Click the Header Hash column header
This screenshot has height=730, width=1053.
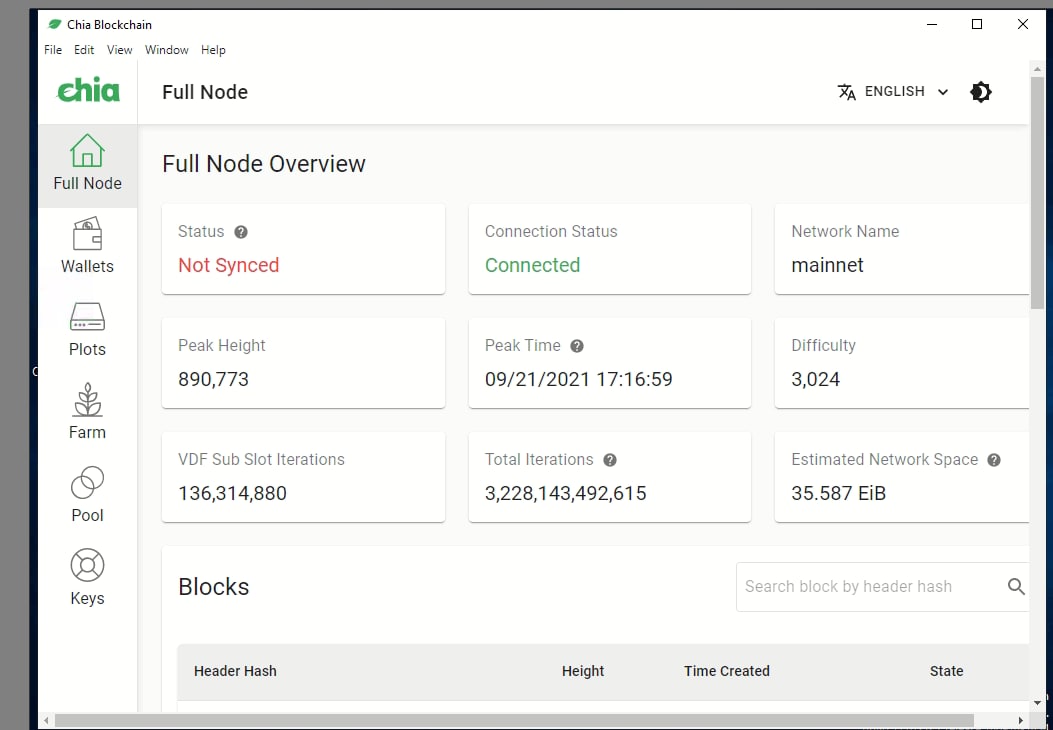(x=235, y=671)
